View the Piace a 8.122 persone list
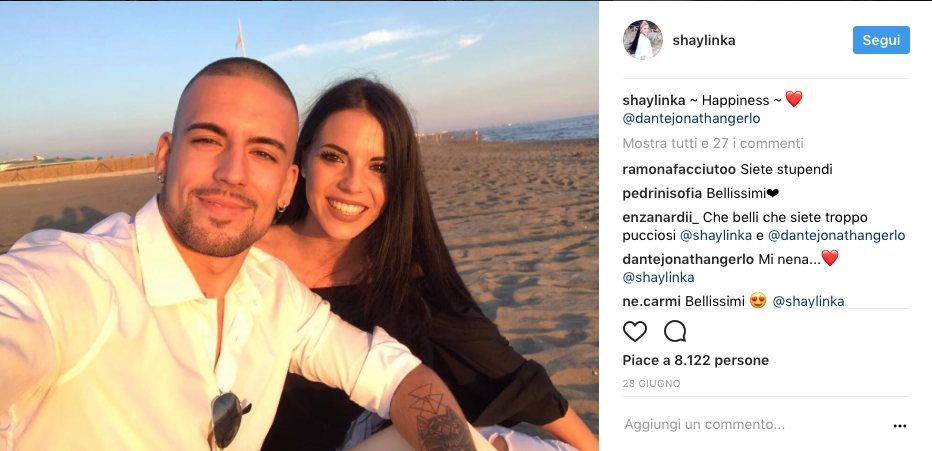Screen dimensions: 932x451 (x=695, y=360)
